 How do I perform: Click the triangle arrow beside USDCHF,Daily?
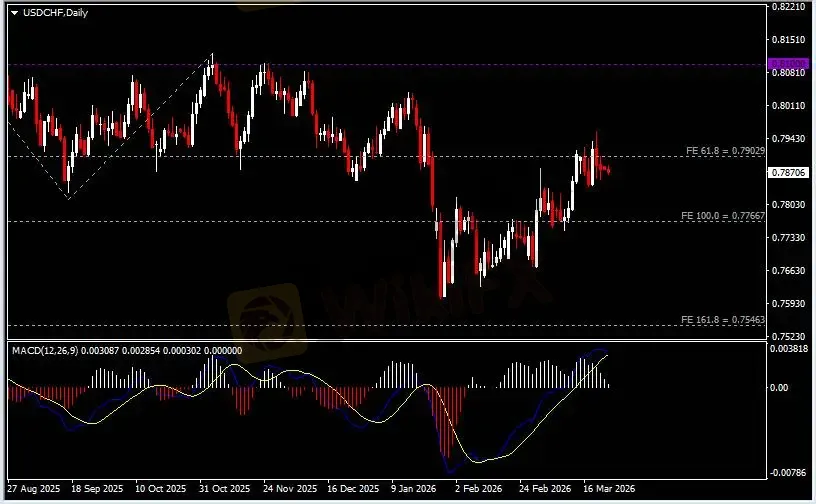pos(14,12)
